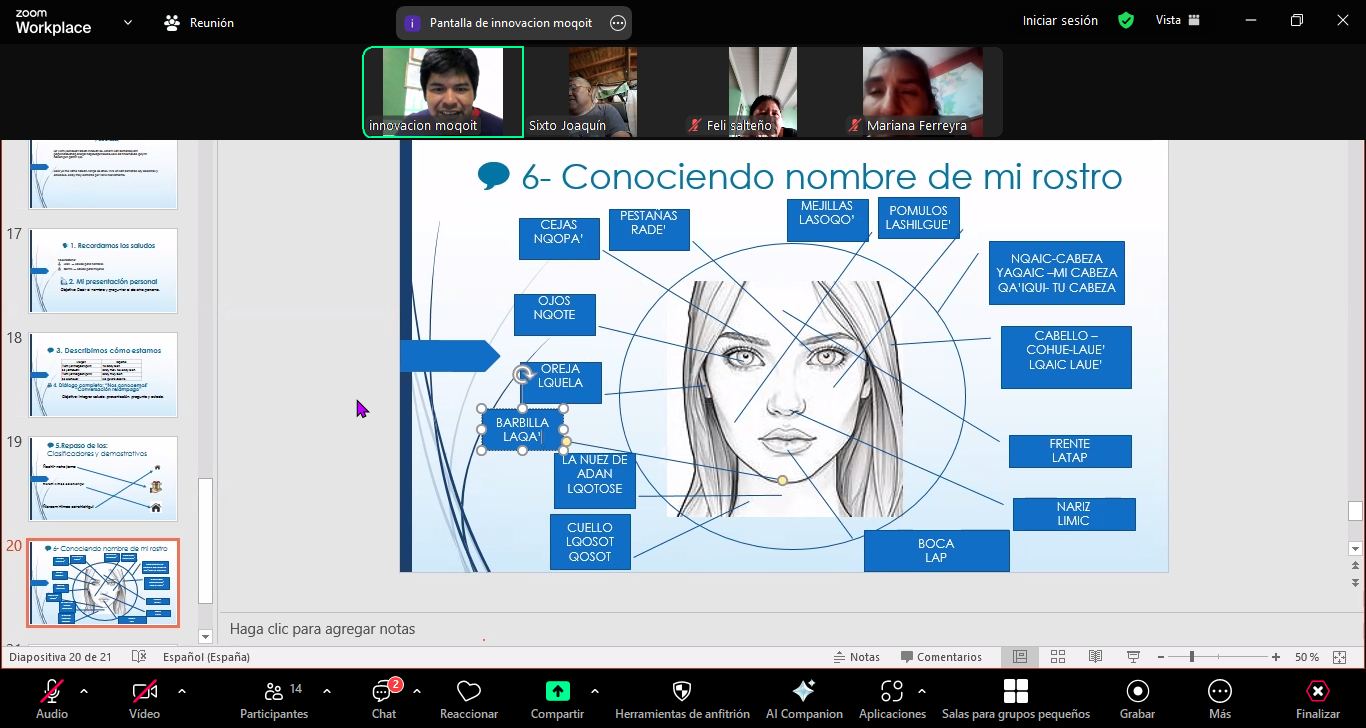Expand the Zoom Workplace dropdown chevron
Viewport: 1366px width, 728px height.
click(127, 22)
